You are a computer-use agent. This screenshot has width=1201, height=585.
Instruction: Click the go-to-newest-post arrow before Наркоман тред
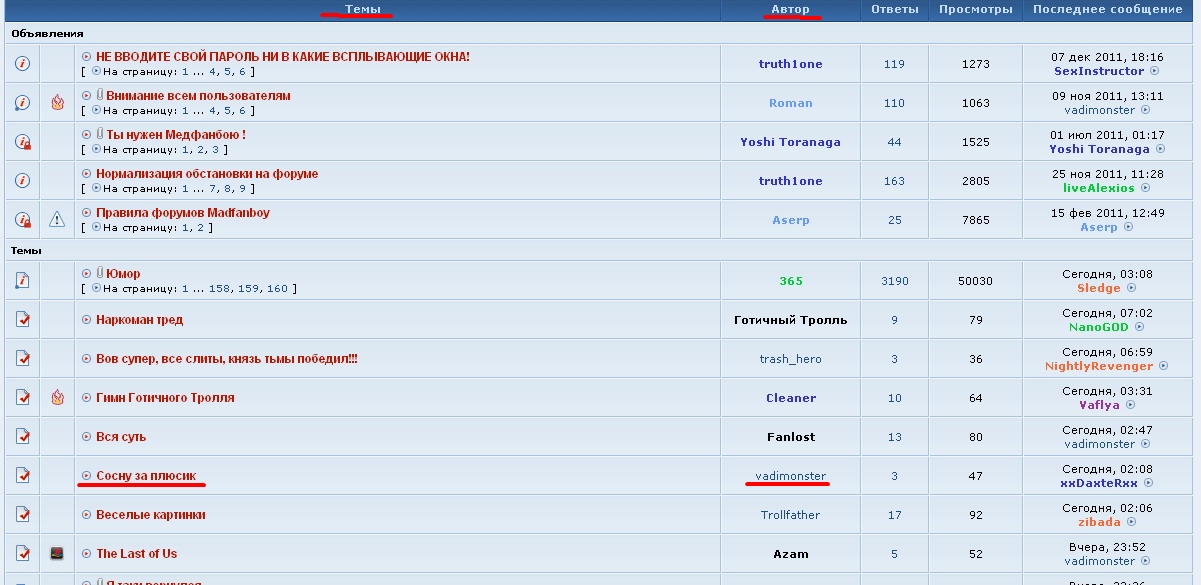pyautogui.click(x=87, y=320)
